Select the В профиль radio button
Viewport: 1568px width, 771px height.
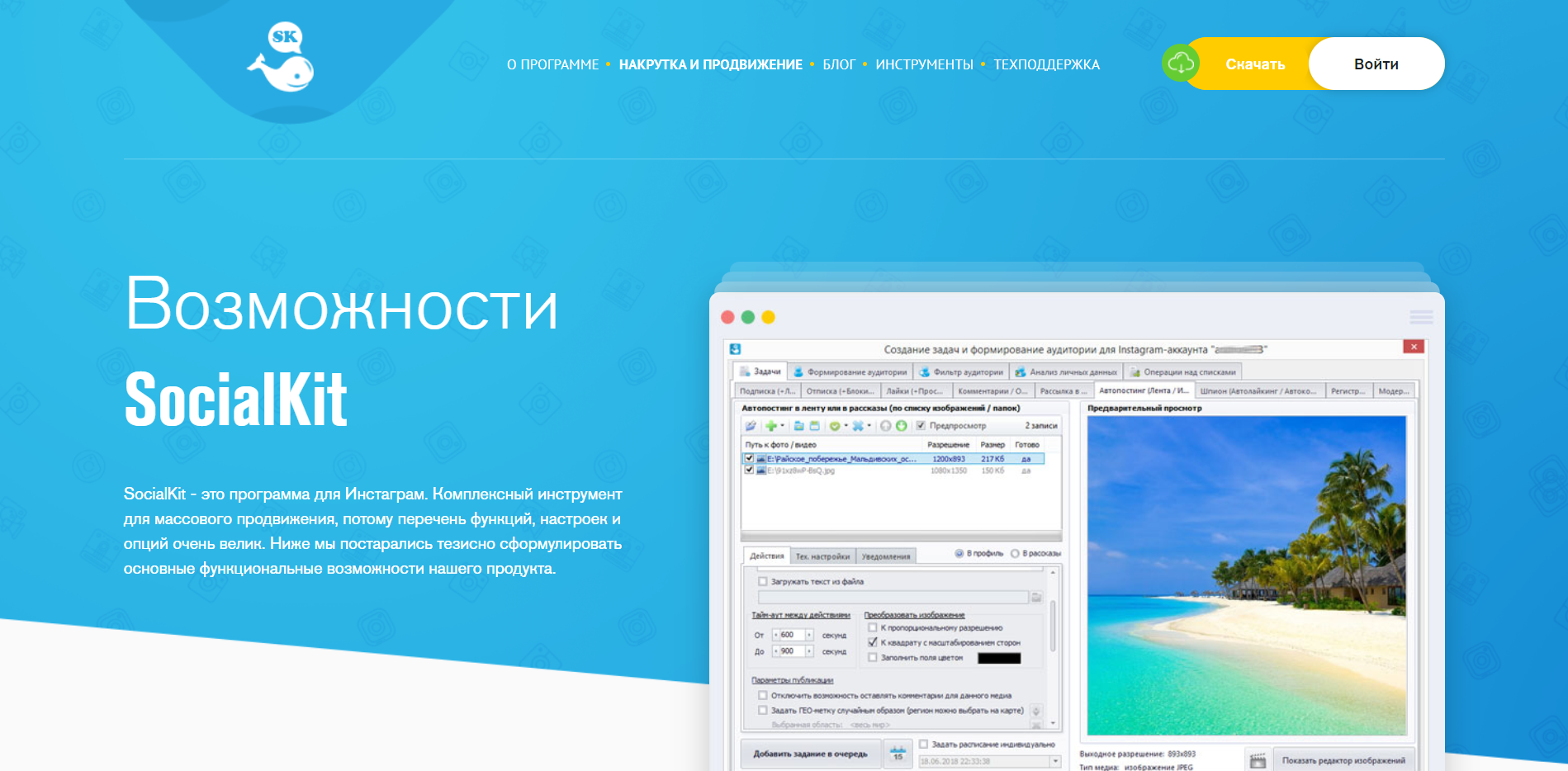(x=959, y=553)
